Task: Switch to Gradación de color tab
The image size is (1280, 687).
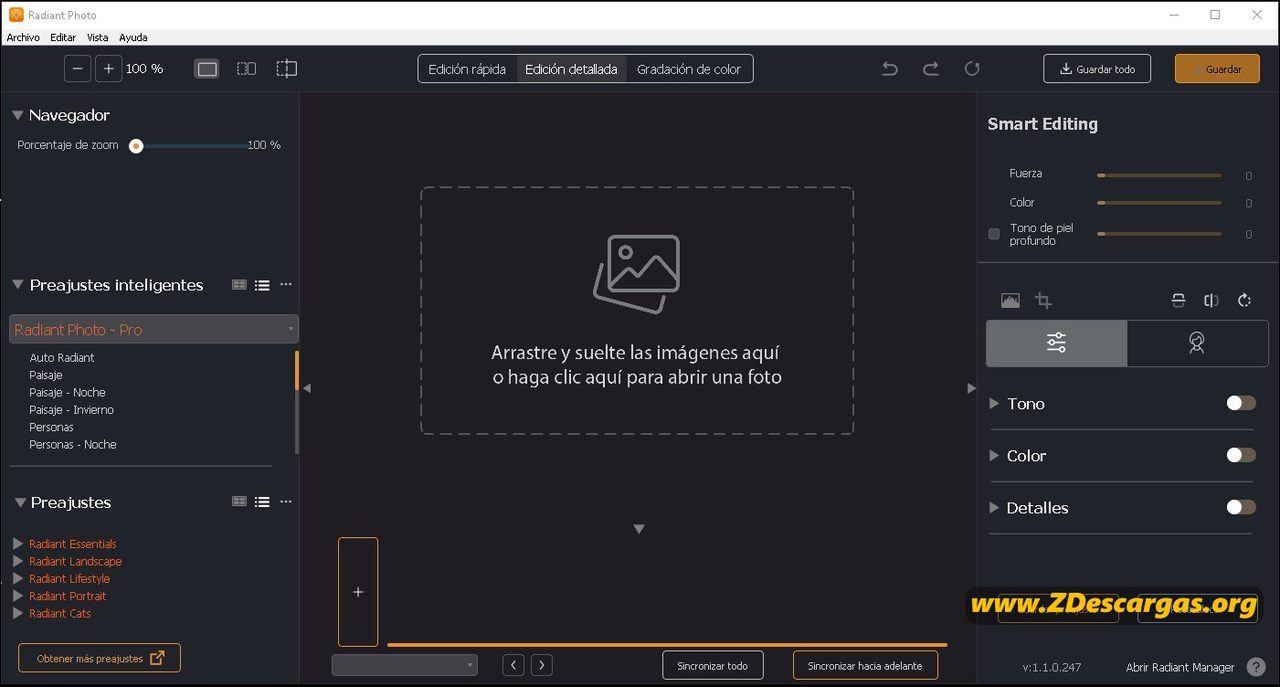Action: coord(689,69)
